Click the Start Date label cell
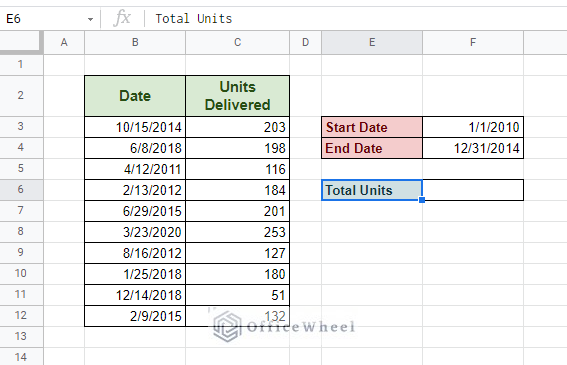This screenshot has height=365, width=567. tap(372, 127)
